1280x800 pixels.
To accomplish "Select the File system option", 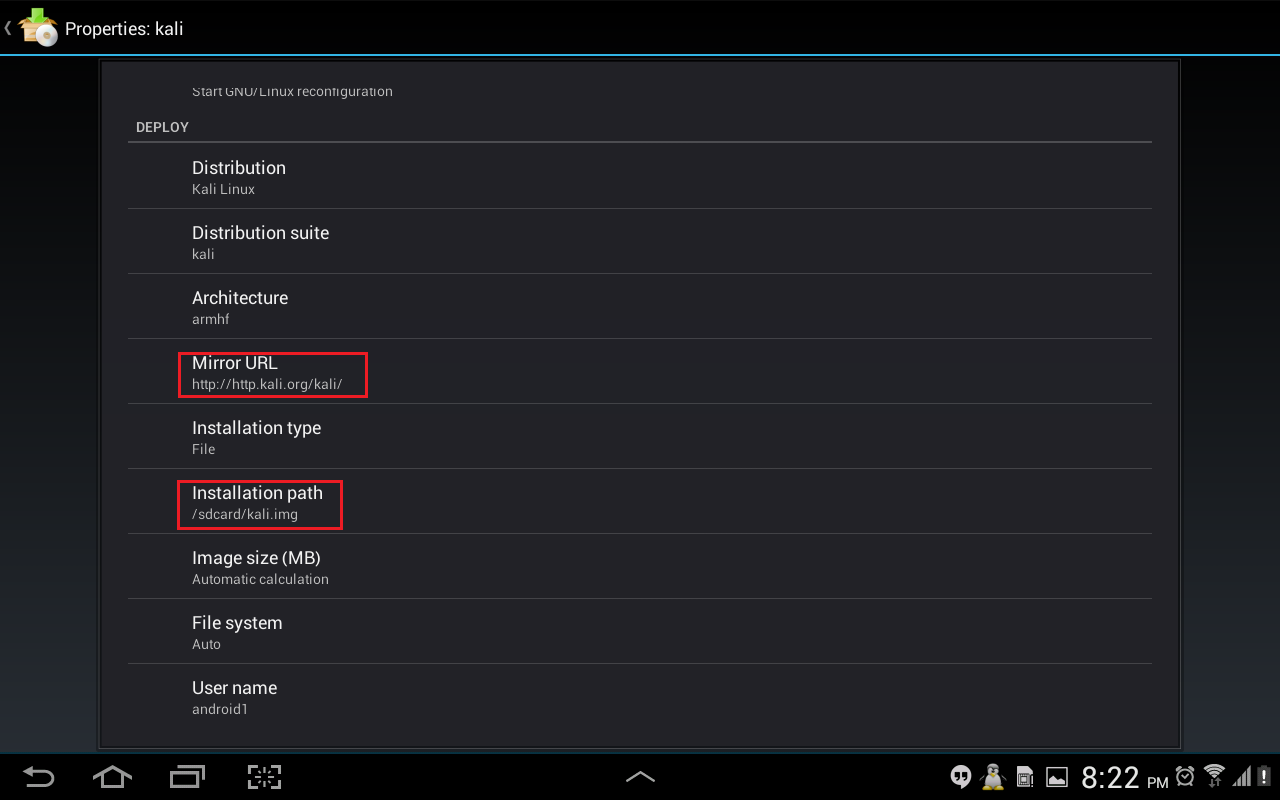I will click(x=640, y=632).
